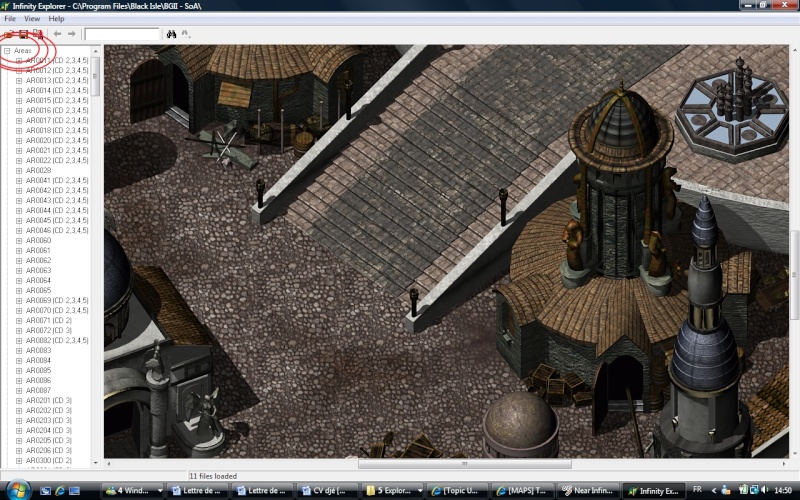The height and width of the screenshot is (500, 800).
Task: Select the Areas tree label
Action: click(22, 51)
